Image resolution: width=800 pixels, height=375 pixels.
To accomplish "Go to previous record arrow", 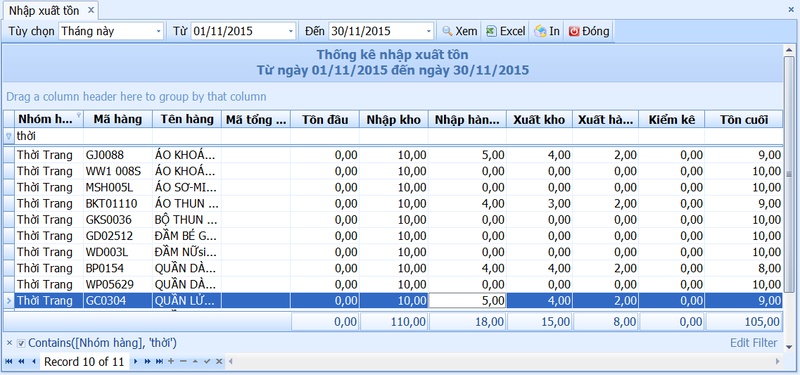I will 34,361.
